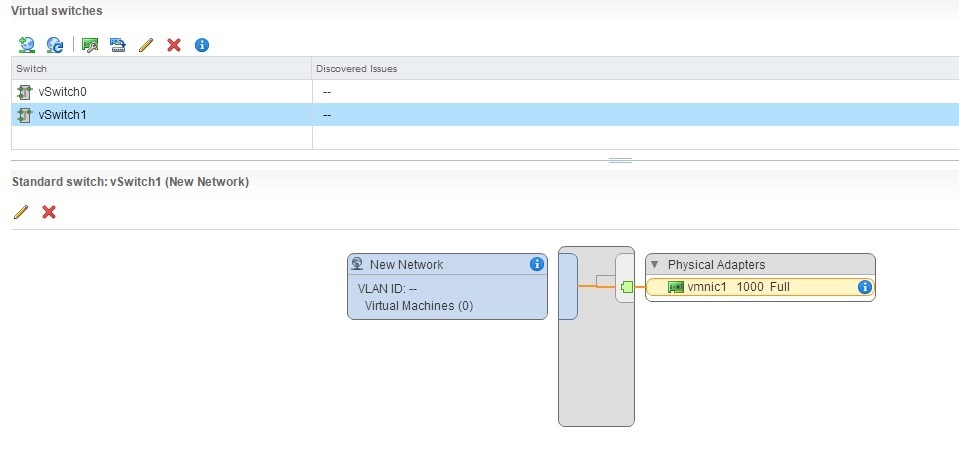Select the vSwitch1 row
This screenshot has height=454, width=959.
pyautogui.click(x=485, y=114)
